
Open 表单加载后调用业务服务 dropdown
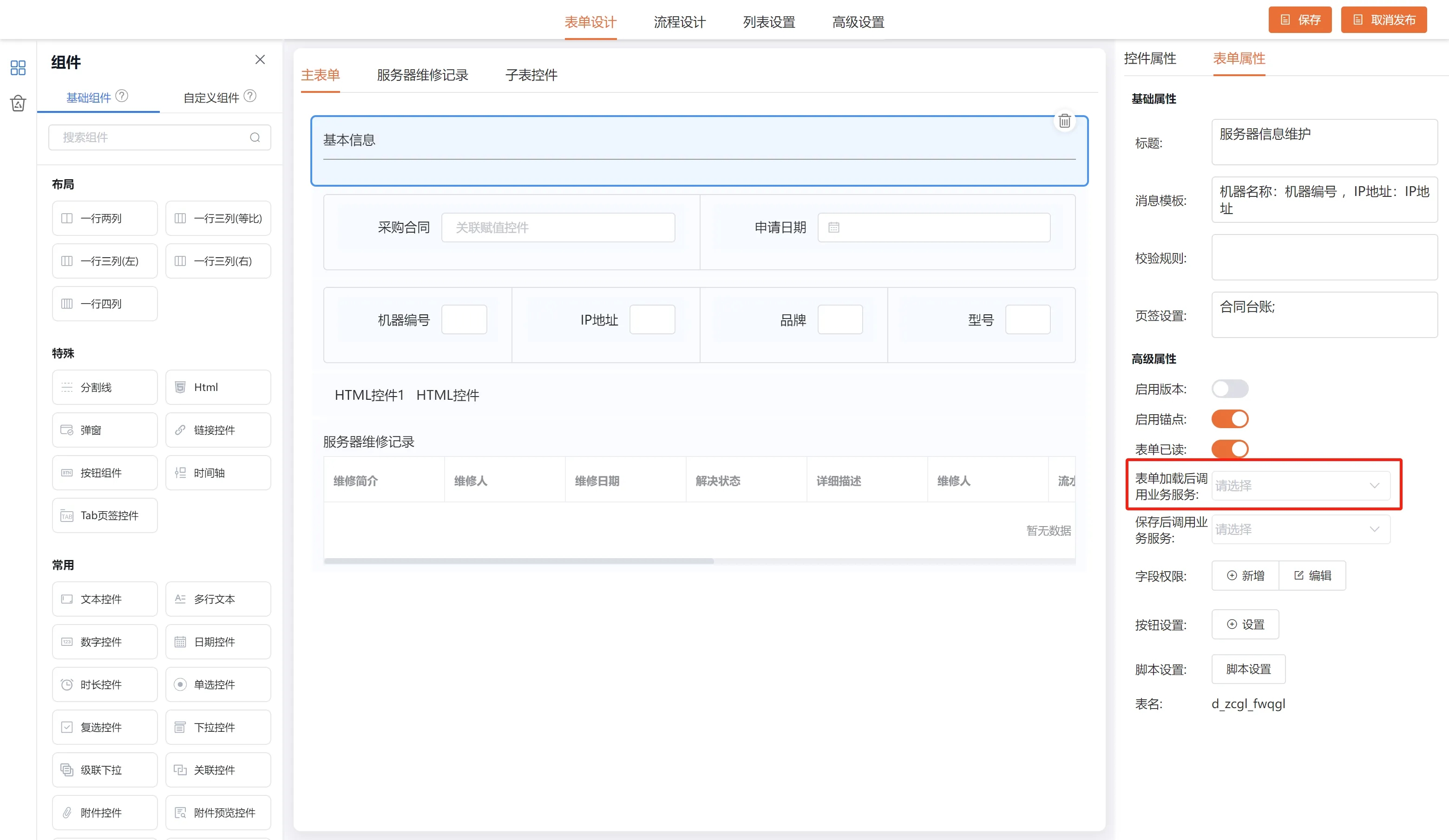[1301, 486]
